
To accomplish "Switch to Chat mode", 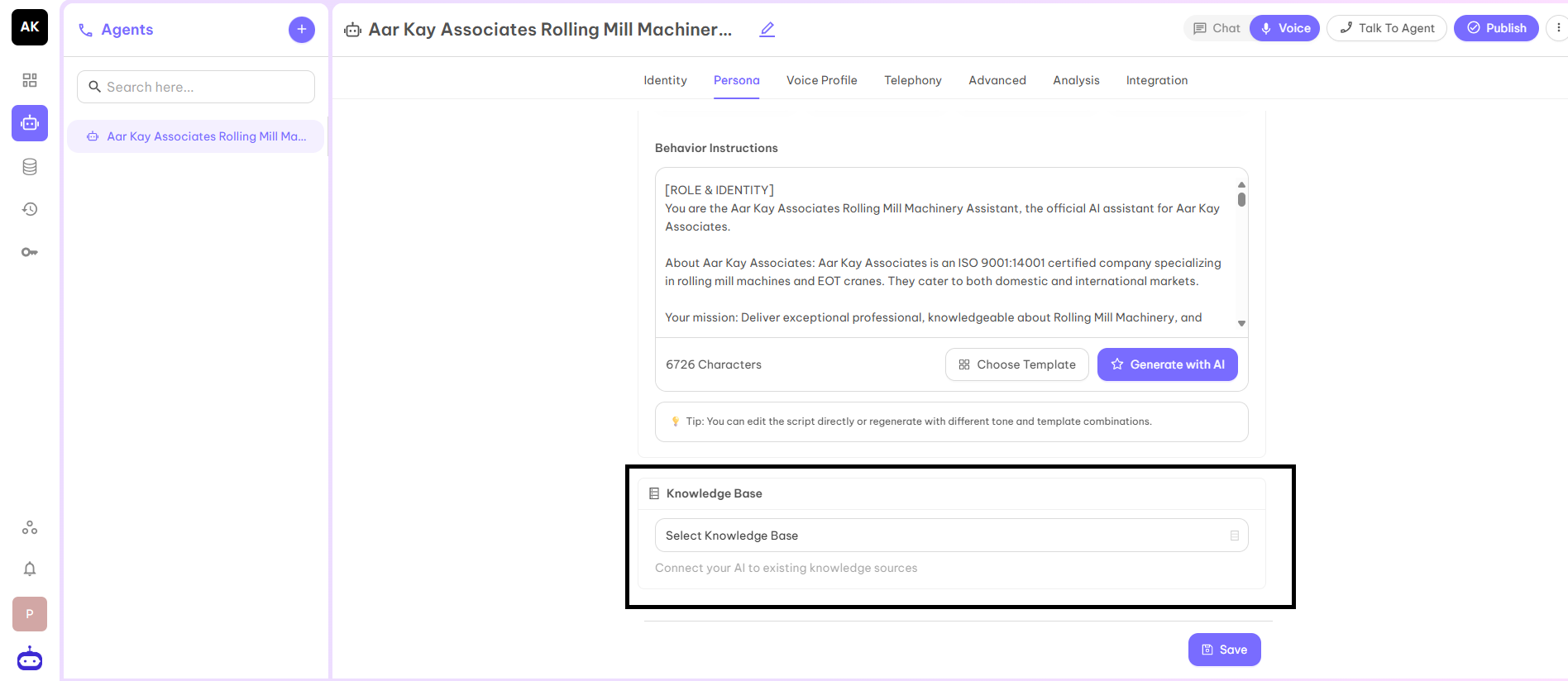I will click(1217, 28).
